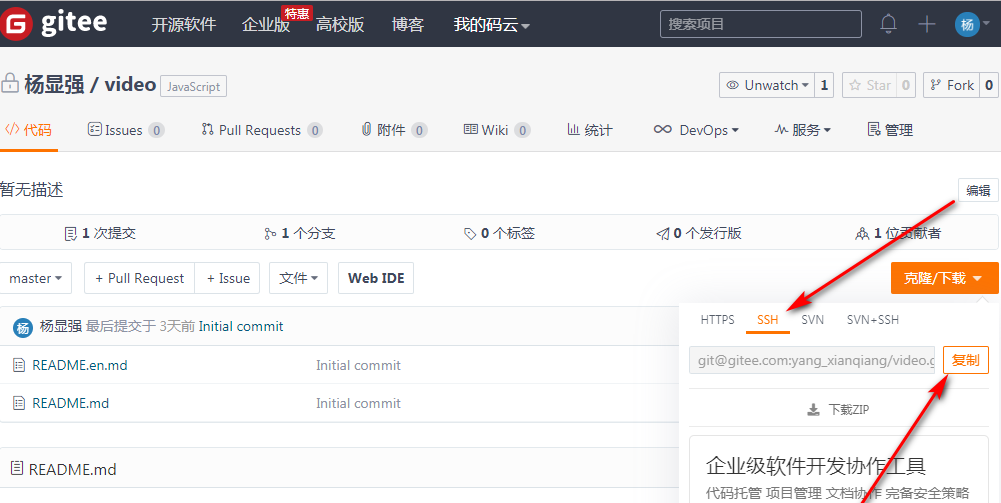The image size is (1001, 503).
Task: Click the commit author avatar 杨
Action: click(x=22, y=327)
